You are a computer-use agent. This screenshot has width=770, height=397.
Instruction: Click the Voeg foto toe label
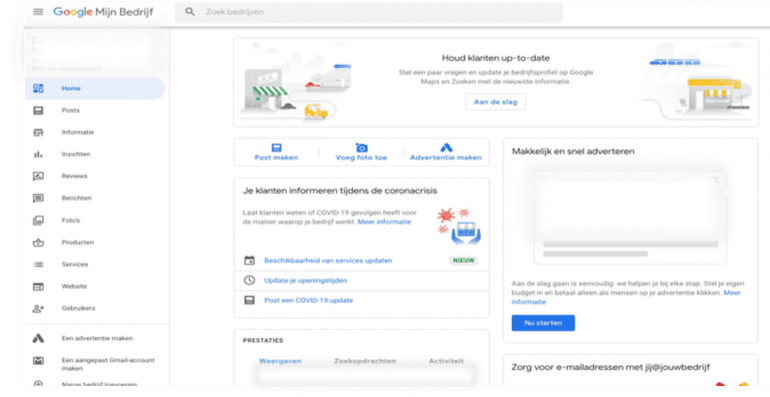(361, 158)
